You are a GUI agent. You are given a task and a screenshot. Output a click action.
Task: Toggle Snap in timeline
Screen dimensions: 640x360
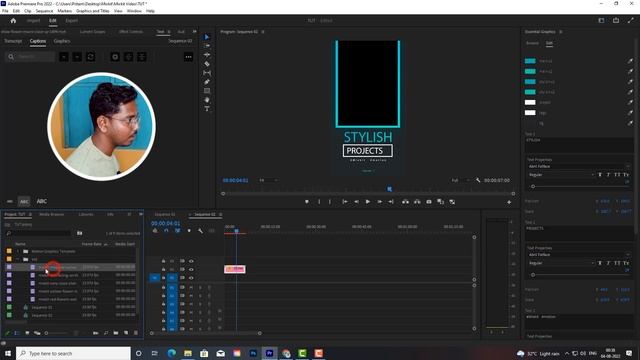[166, 231]
